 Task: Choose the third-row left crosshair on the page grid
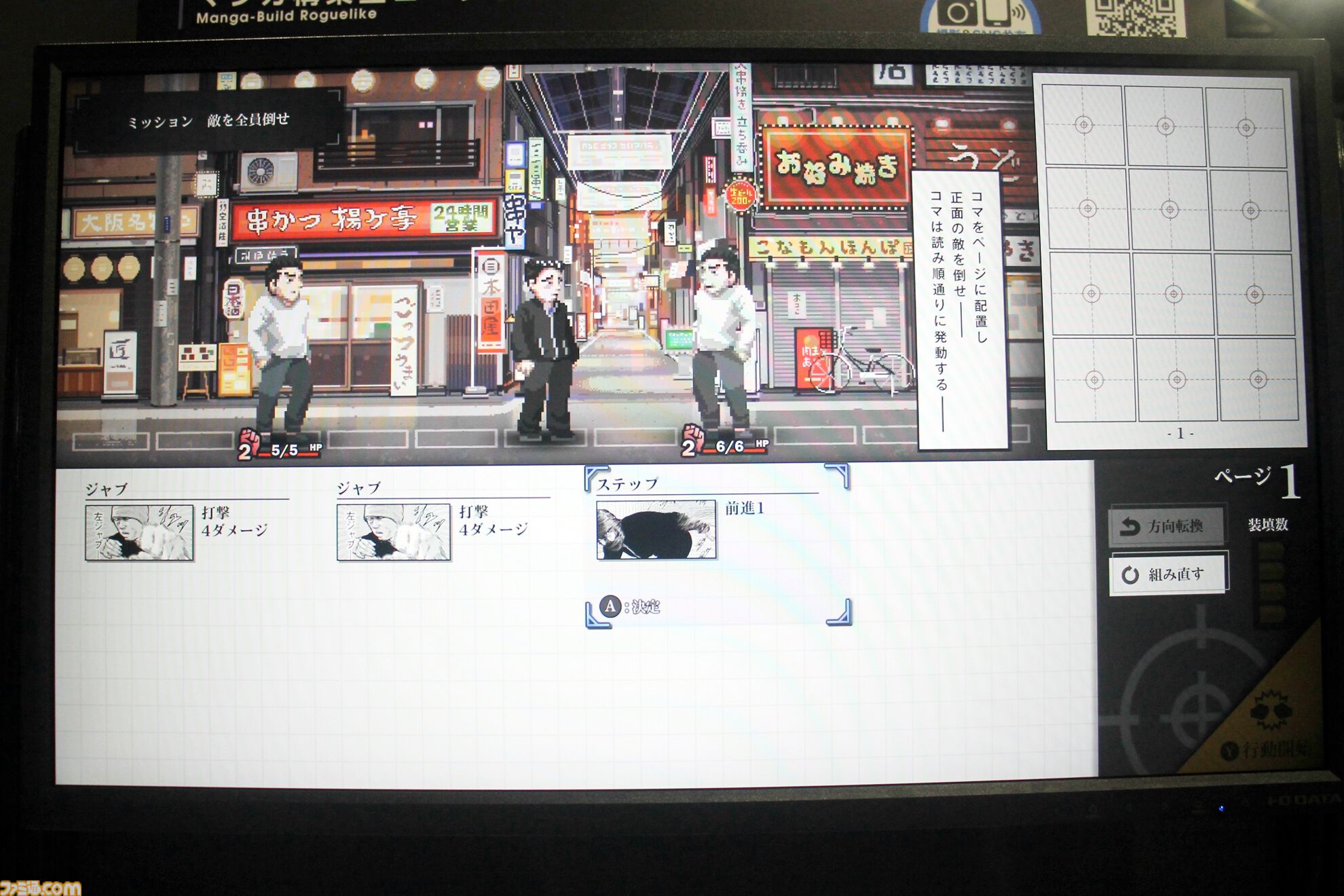click(1091, 293)
